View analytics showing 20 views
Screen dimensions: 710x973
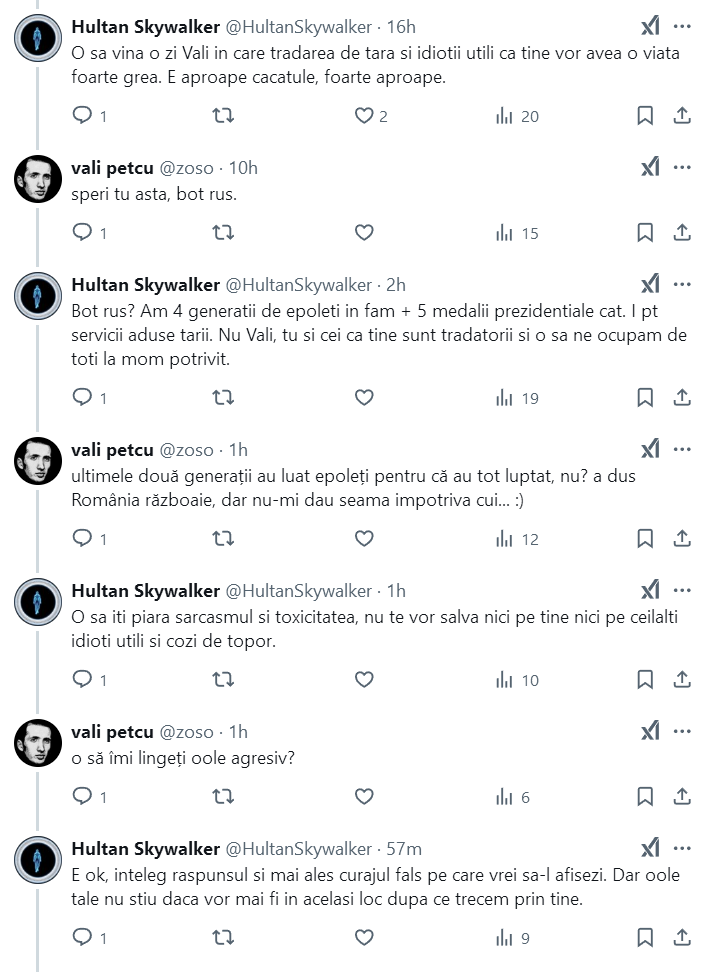pos(517,116)
